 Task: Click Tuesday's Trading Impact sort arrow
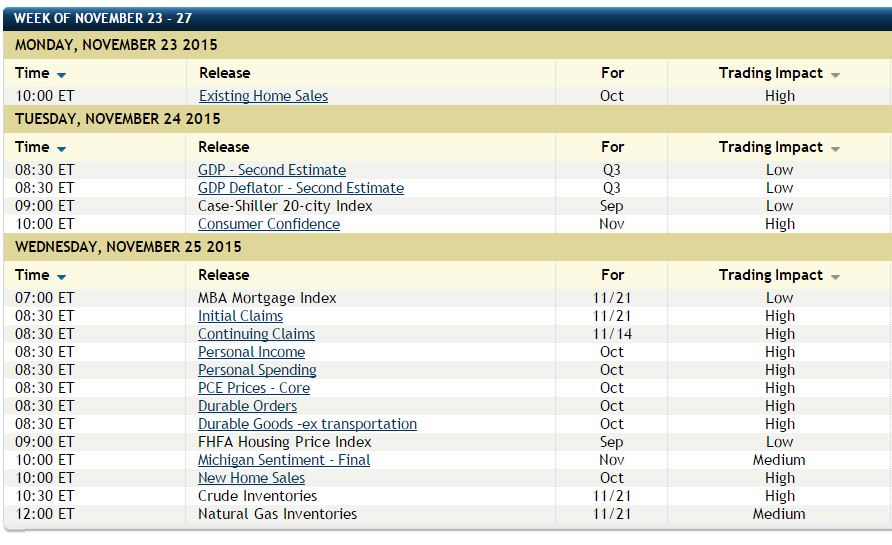tap(835, 149)
